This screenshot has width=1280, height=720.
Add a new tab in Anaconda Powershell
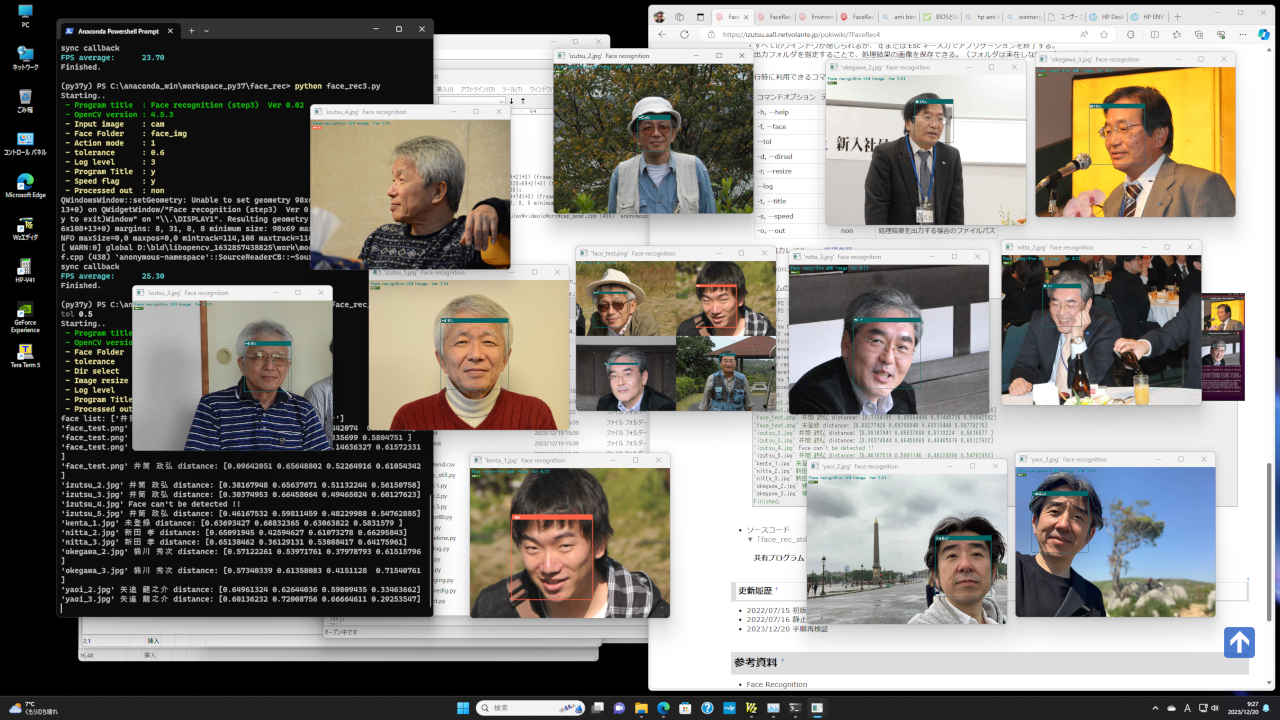click(191, 30)
